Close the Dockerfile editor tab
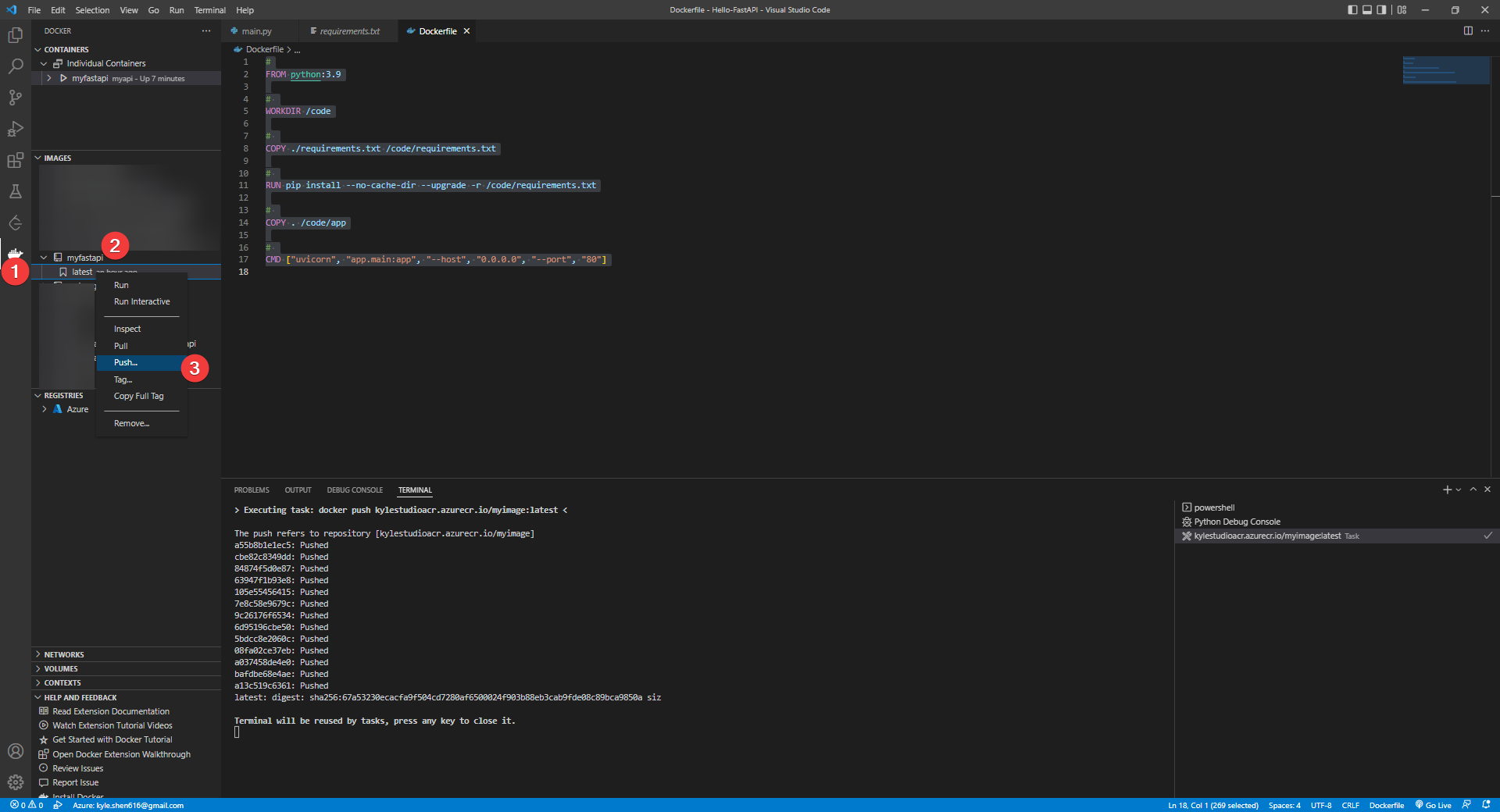Screen dimensions: 1500x812 (466, 31)
